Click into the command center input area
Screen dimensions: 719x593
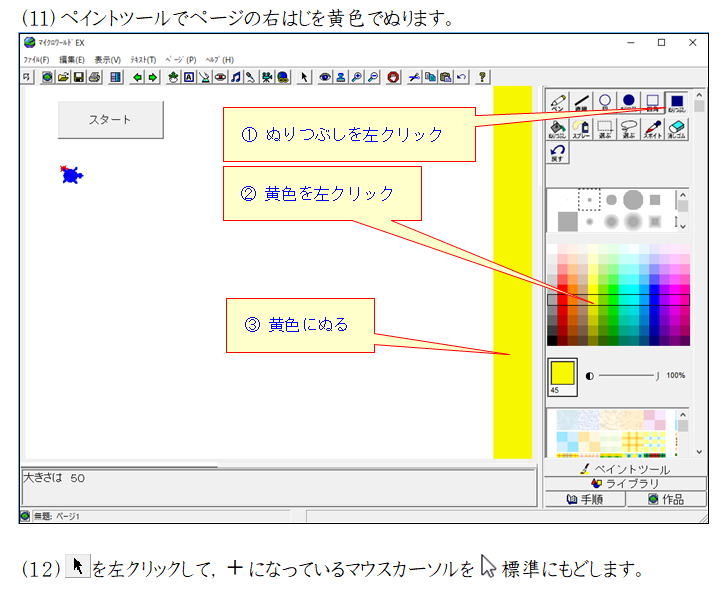click(x=279, y=488)
